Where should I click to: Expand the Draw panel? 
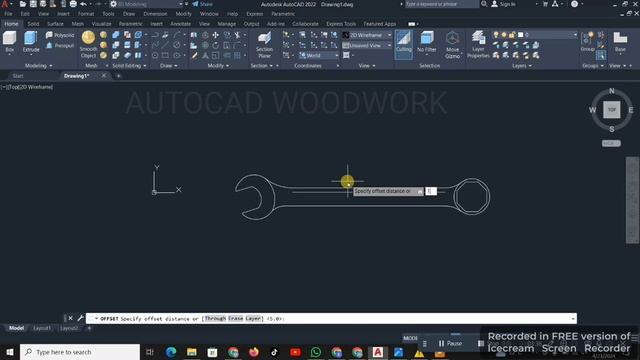[169, 66]
